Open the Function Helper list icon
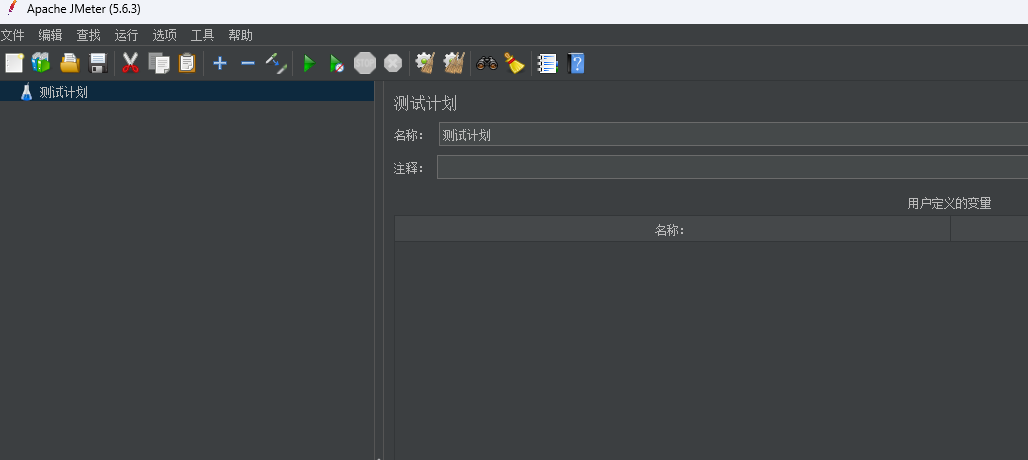 [547, 64]
